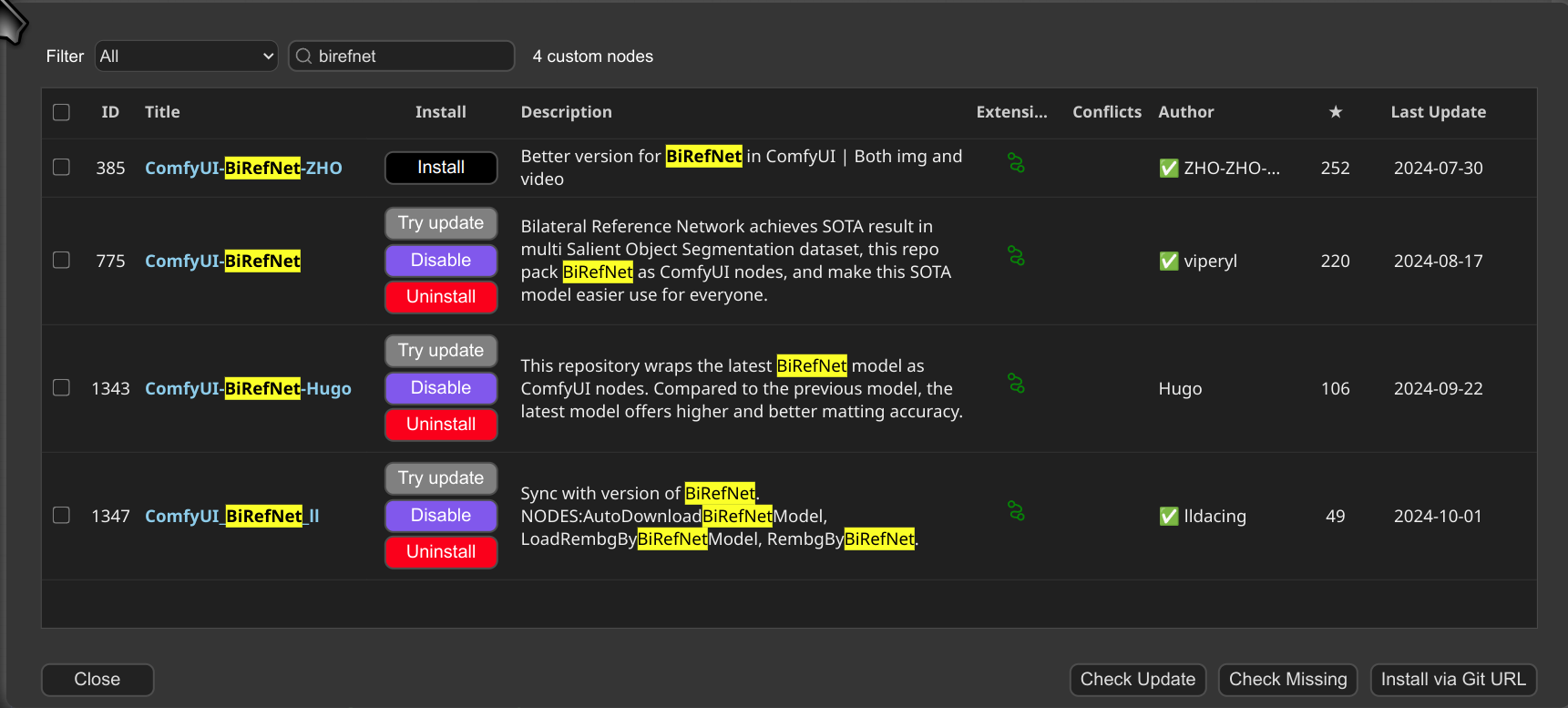Click the green verified checkmark beside lldacing
1568x708 pixels.
[1168, 517]
